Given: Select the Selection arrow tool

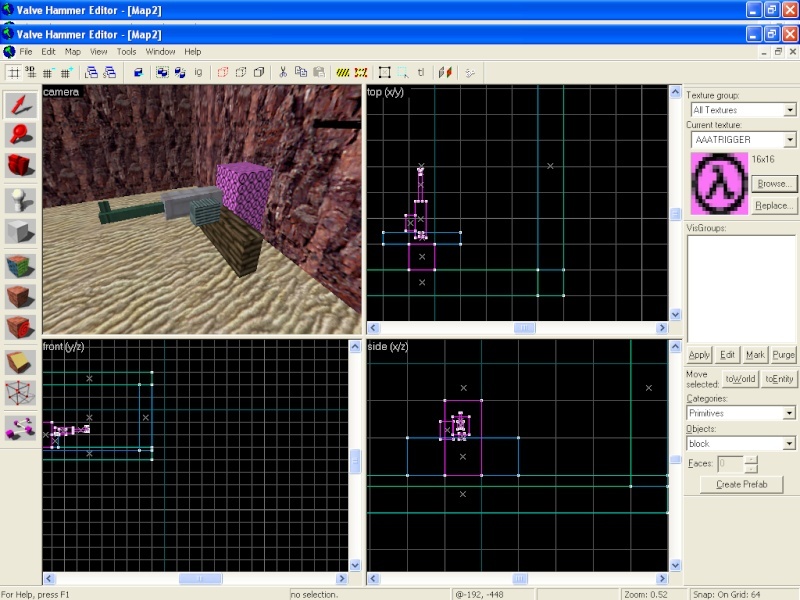Looking at the screenshot, I should (20, 105).
